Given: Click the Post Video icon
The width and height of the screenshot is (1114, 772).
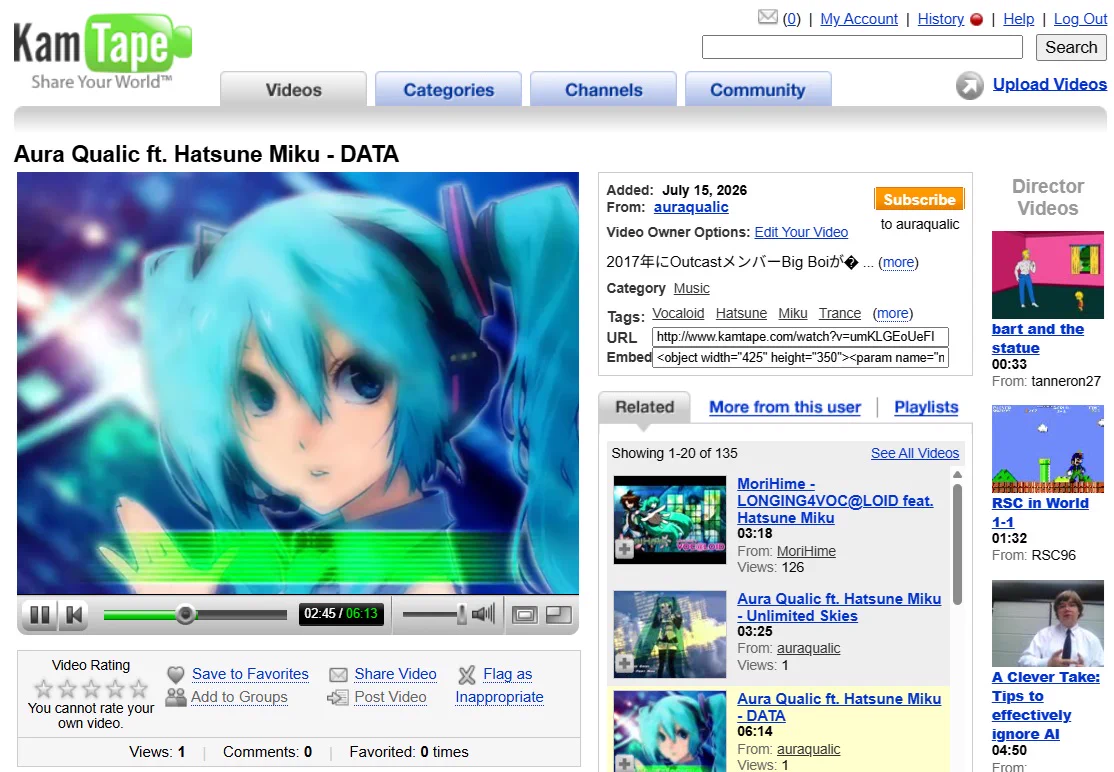Looking at the screenshot, I should click(337, 697).
